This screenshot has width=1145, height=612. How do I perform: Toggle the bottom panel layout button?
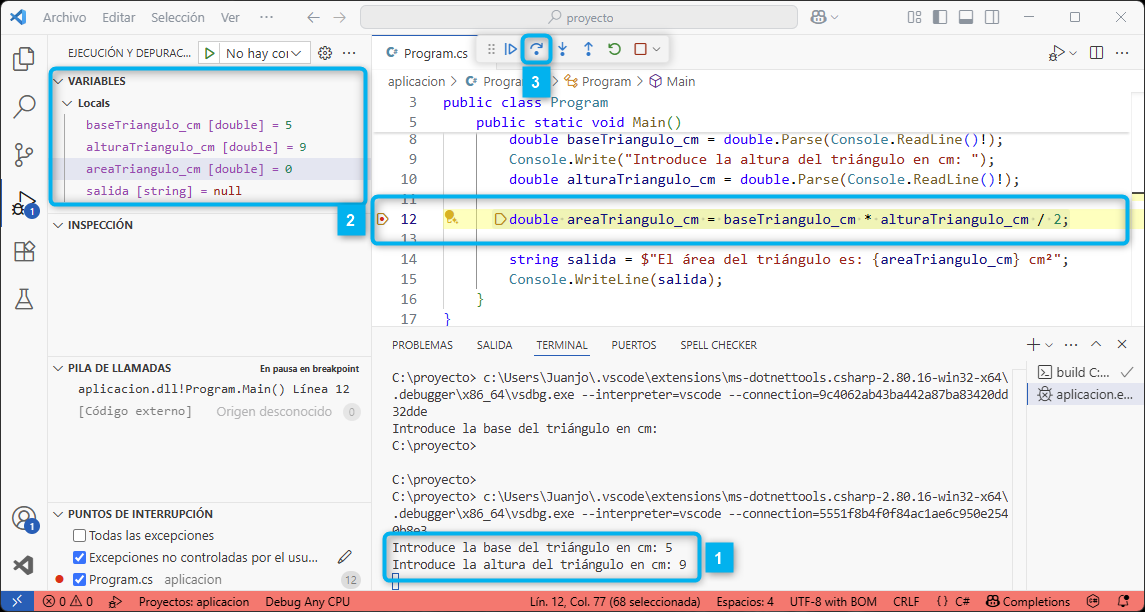click(x=965, y=18)
